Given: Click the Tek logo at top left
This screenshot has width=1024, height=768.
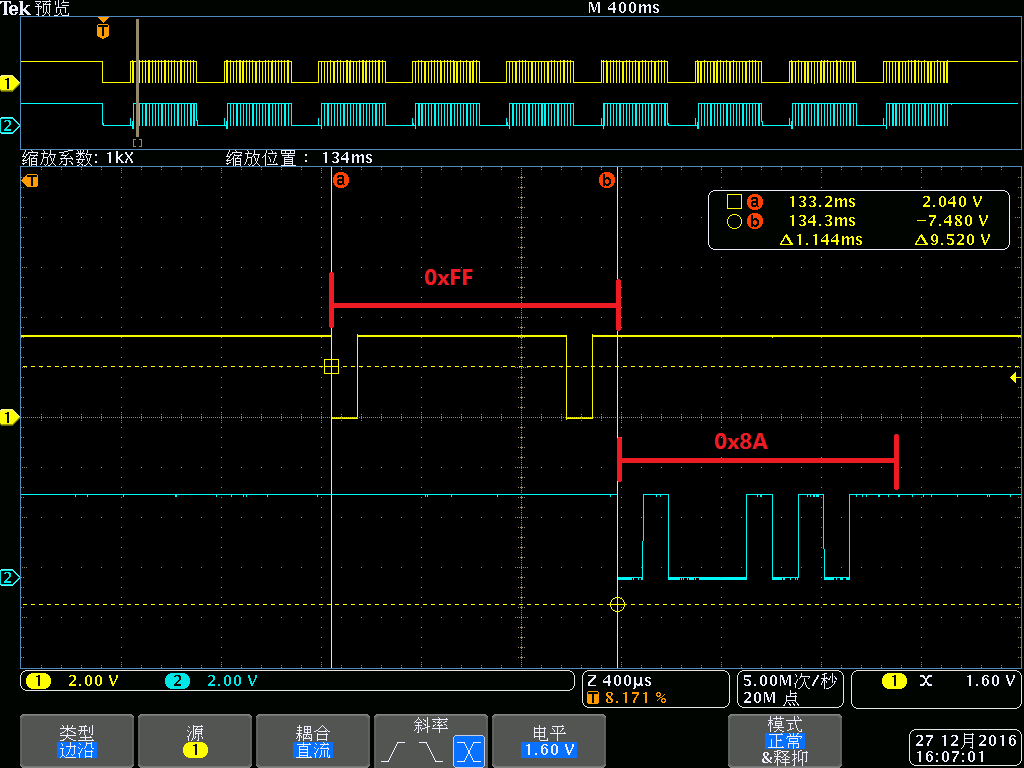Looking at the screenshot, I should (x=16, y=8).
